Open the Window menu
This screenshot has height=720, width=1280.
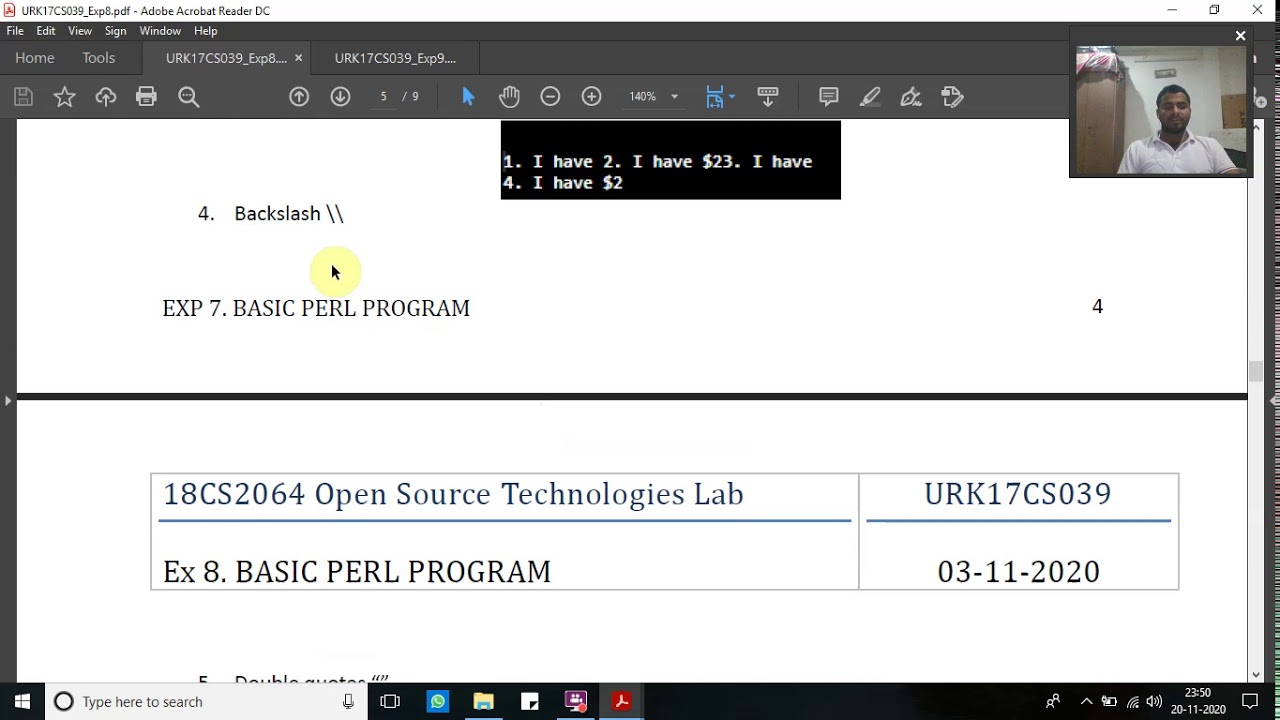(160, 31)
